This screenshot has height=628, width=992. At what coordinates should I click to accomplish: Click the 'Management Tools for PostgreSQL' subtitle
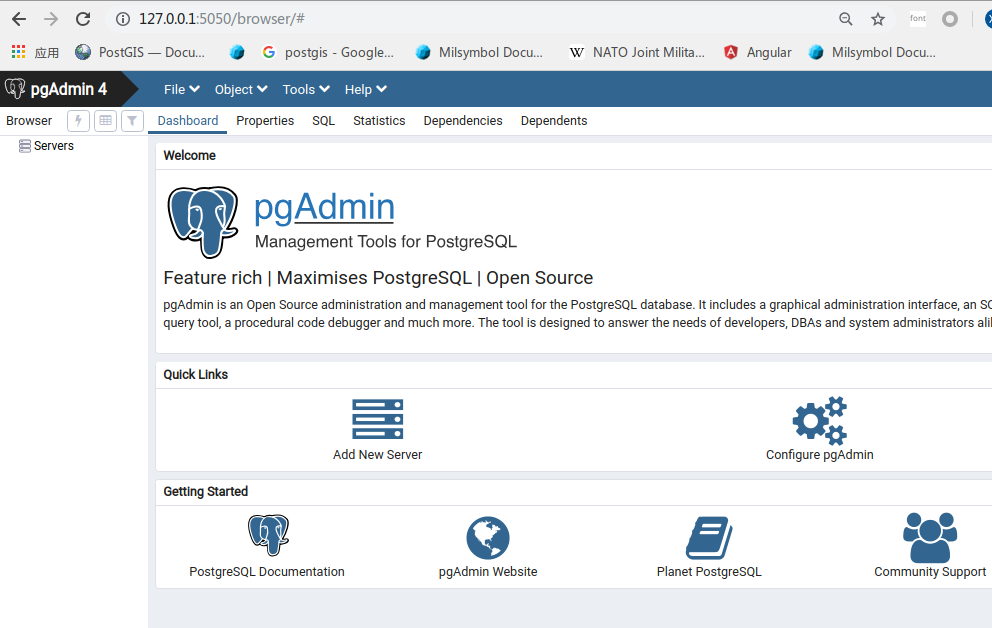pos(386,242)
